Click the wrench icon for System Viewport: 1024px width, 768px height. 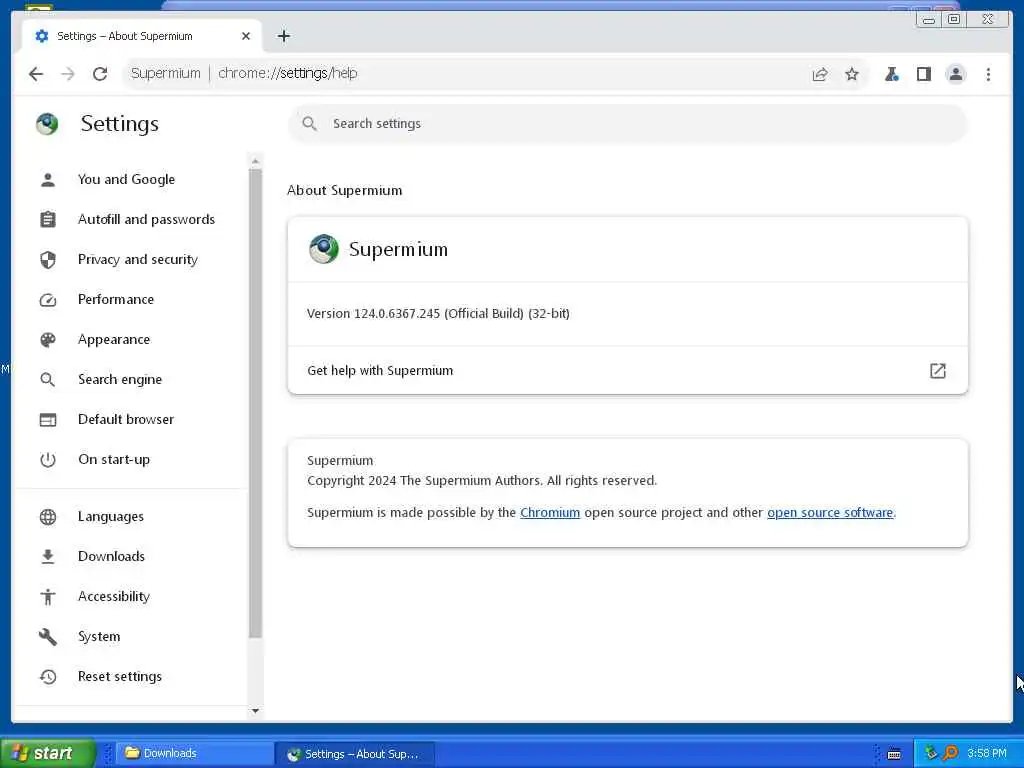48,637
